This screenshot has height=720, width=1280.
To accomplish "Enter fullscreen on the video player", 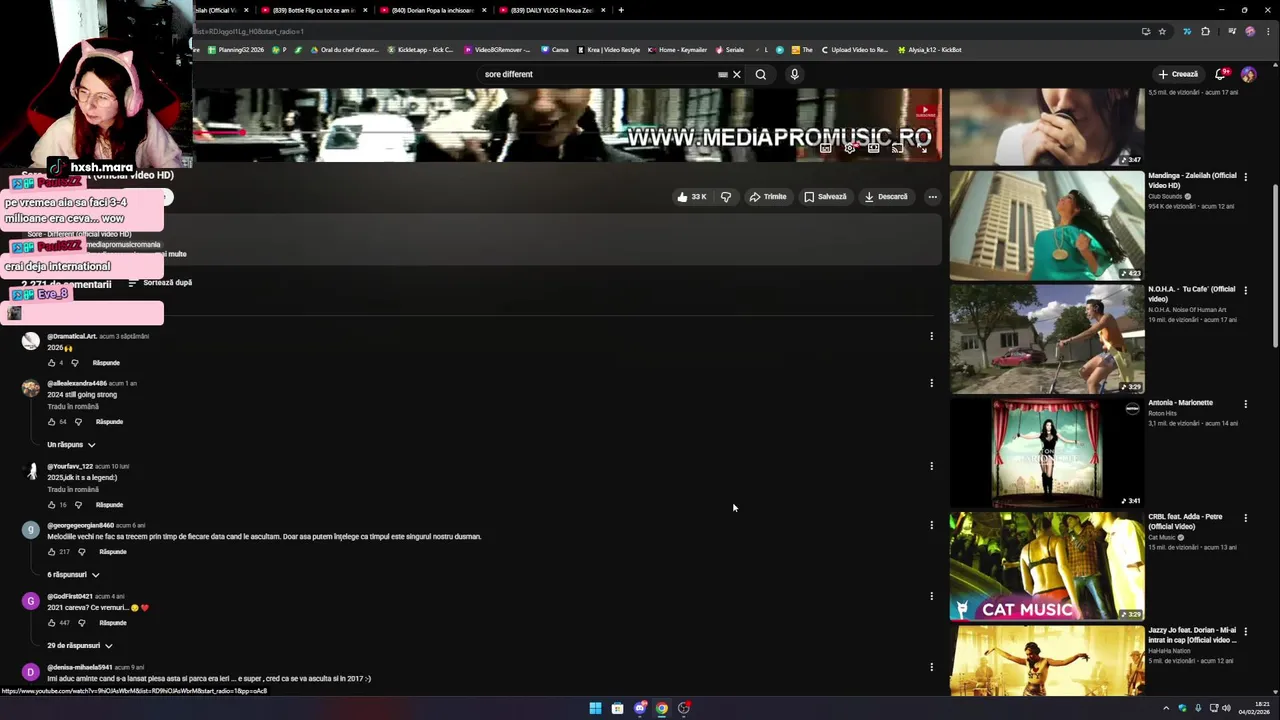I will tap(921, 148).
